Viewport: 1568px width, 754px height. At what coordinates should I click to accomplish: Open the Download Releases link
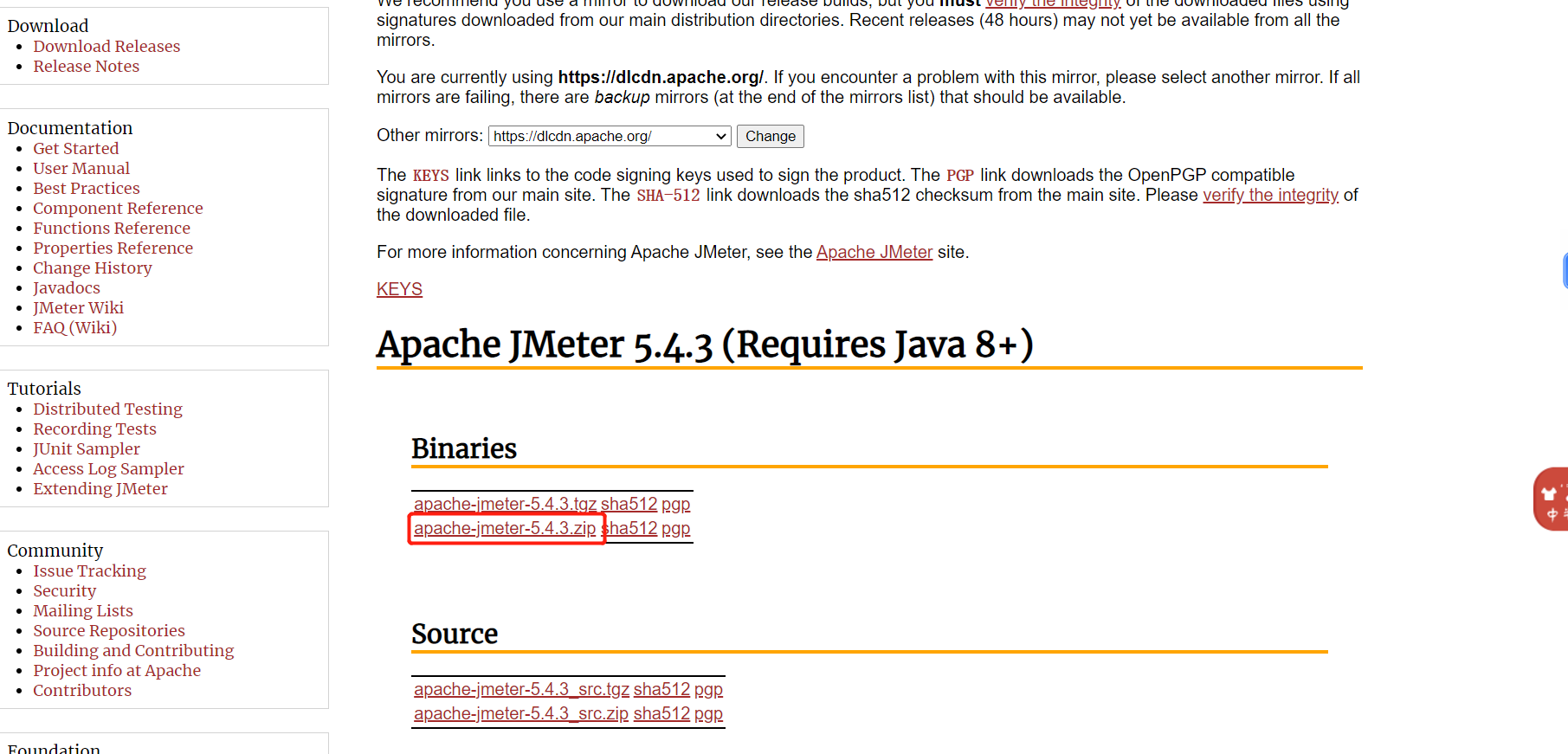tap(106, 46)
